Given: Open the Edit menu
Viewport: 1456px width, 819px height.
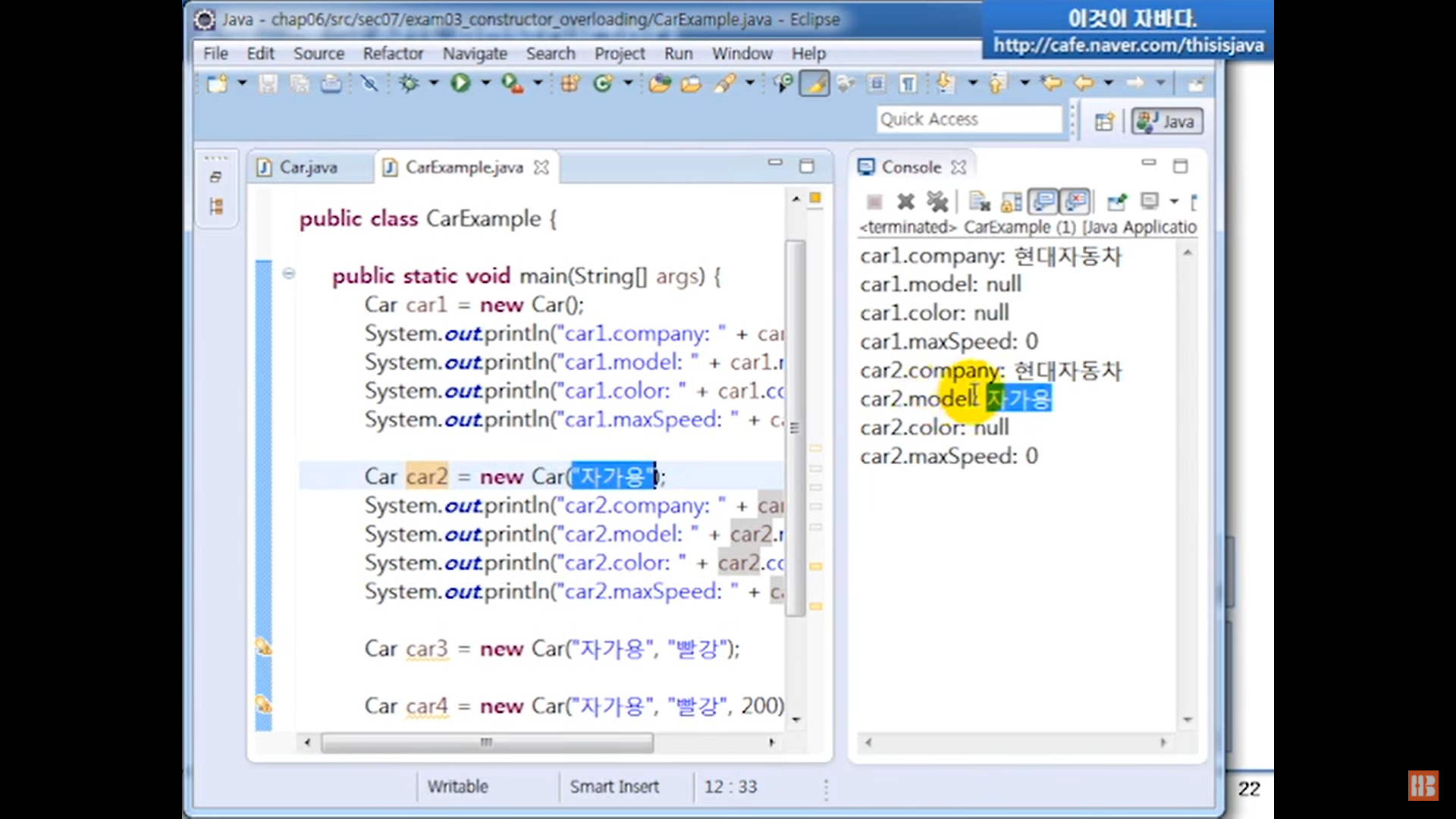Looking at the screenshot, I should click(260, 54).
